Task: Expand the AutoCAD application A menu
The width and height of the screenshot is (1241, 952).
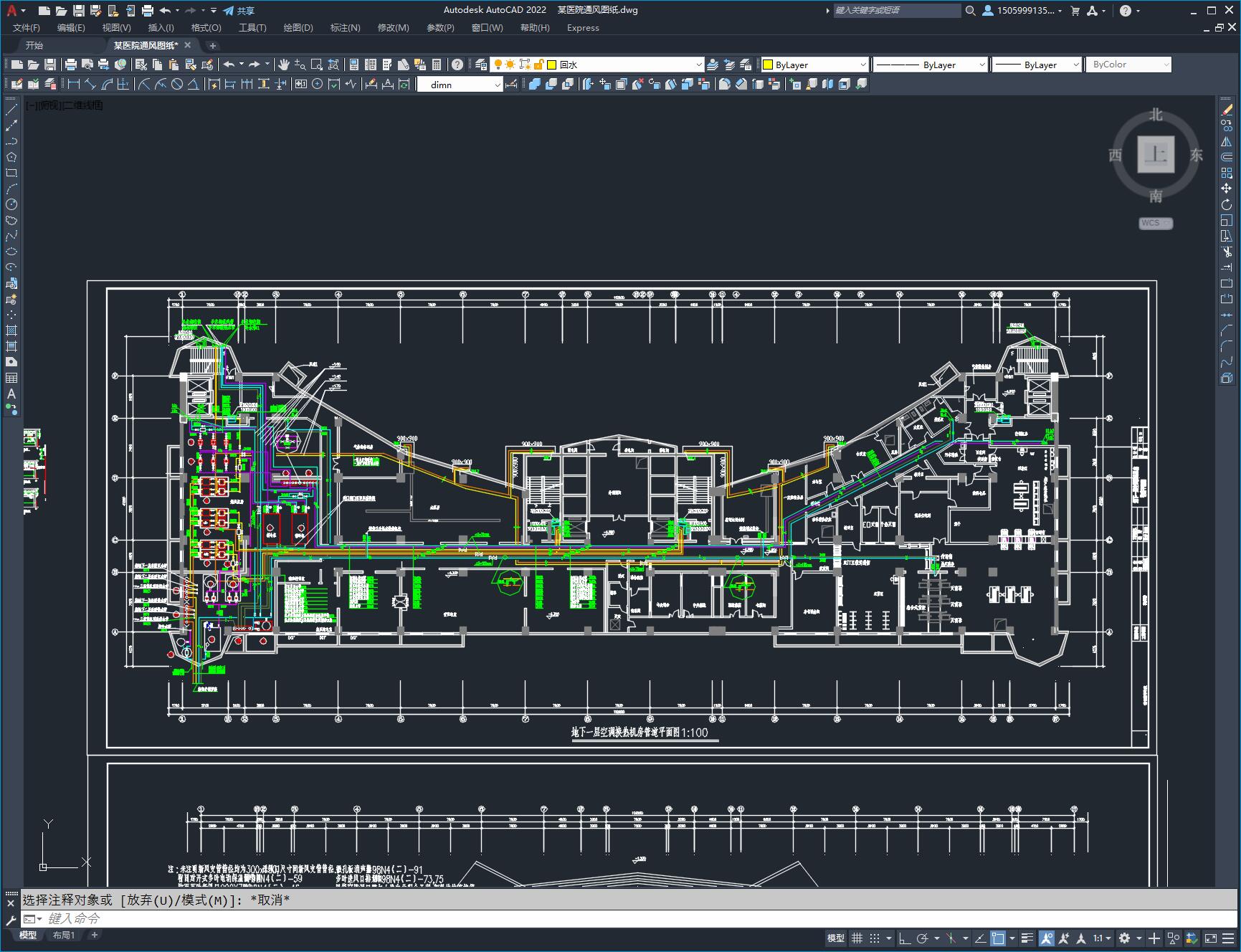Action: point(15,11)
